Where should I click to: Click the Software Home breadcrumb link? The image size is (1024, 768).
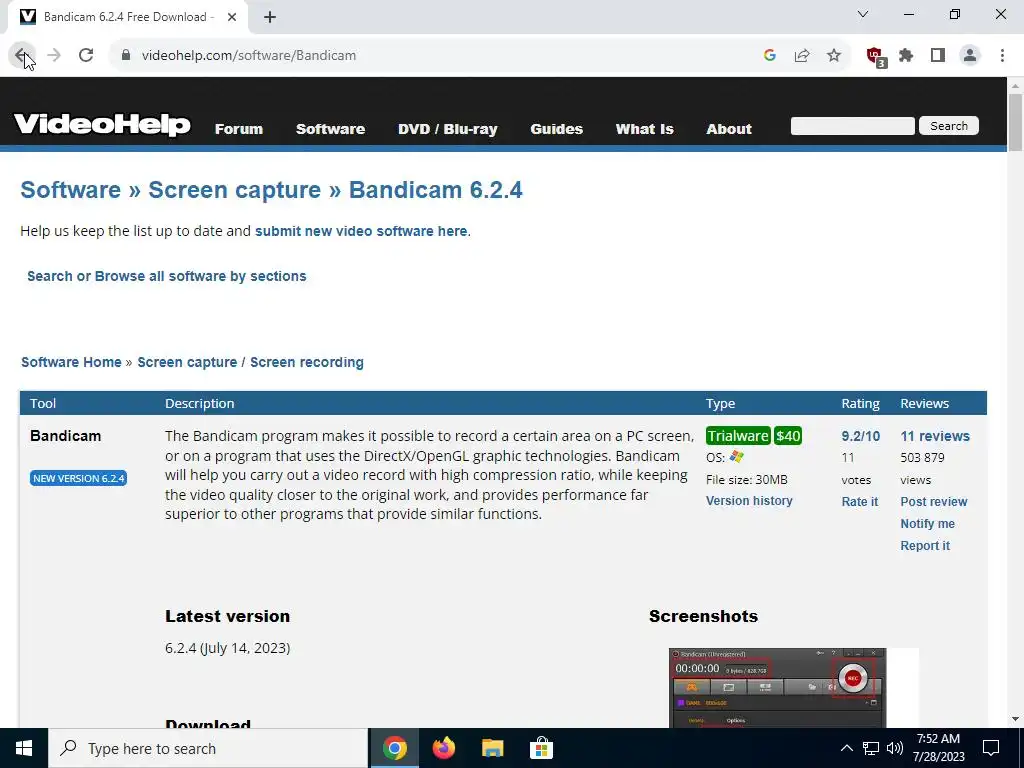(x=71, y=362)
